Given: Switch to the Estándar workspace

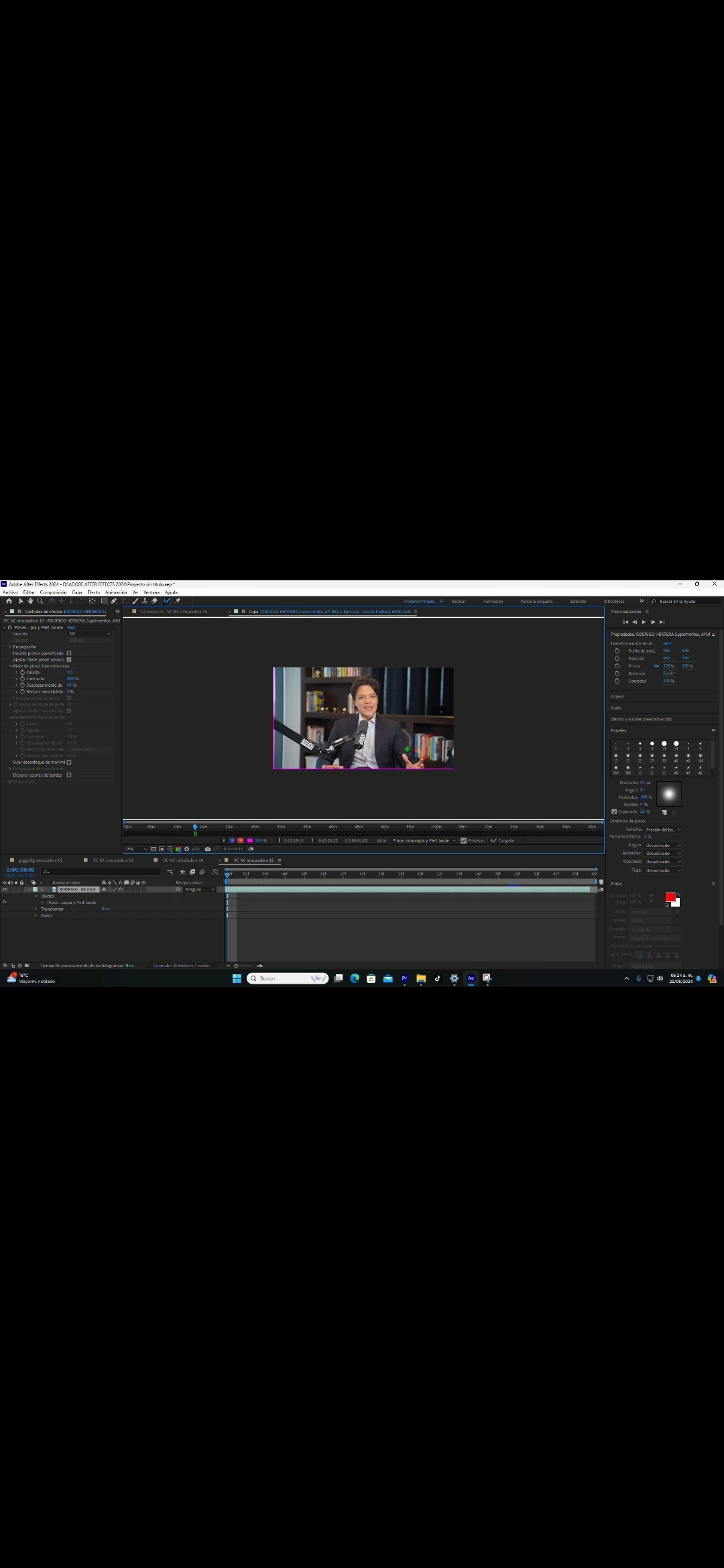Looking at the screenshot, I should [x=578, y=602].
